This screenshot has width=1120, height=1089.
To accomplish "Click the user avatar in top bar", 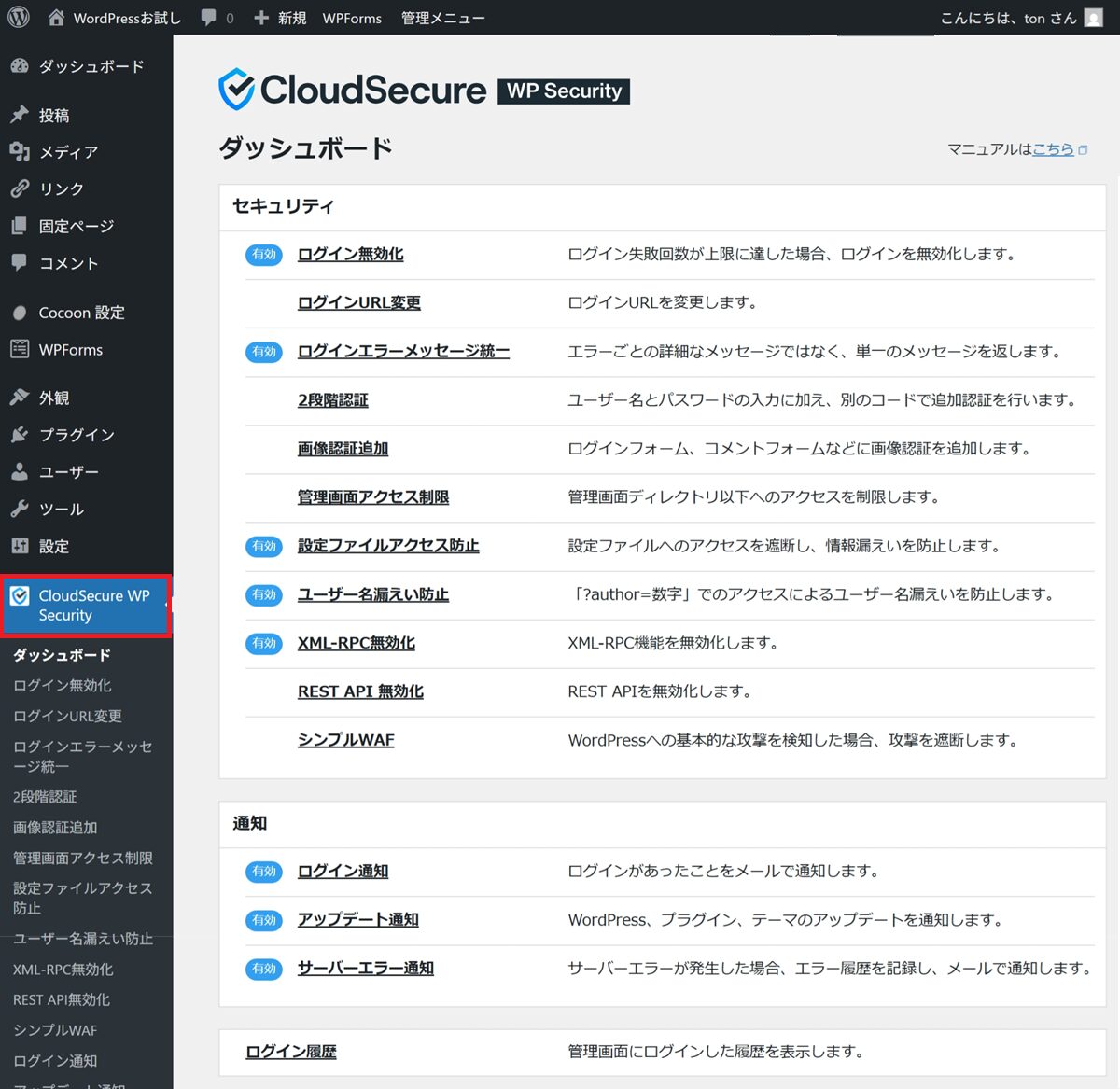I will 1093,19.
